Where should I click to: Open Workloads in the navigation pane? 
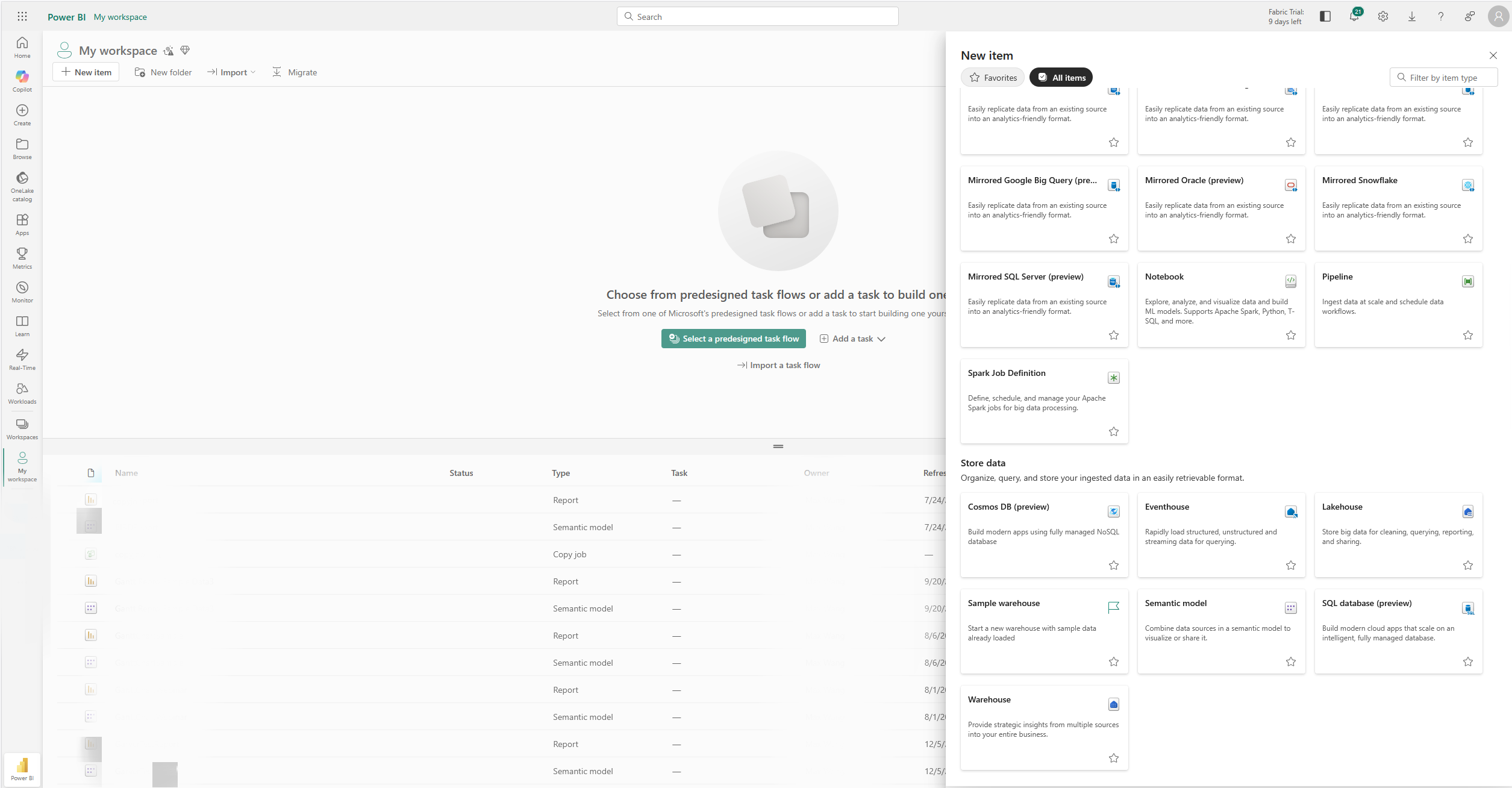click(22, 393)
